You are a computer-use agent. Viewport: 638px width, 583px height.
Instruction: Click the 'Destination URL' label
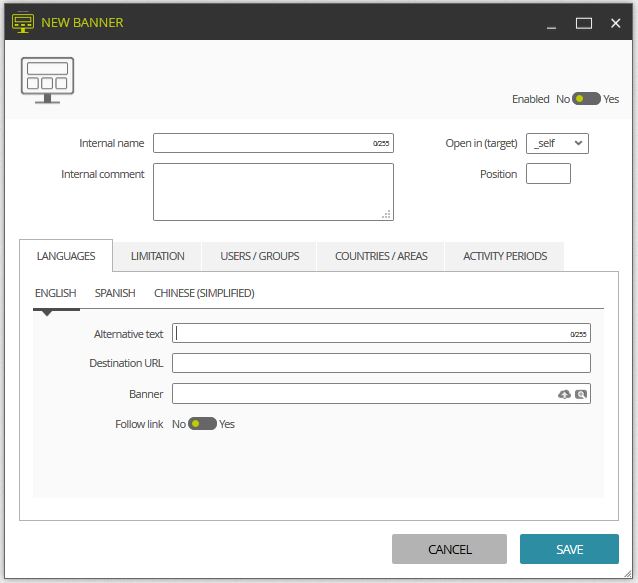pyautogui.click(x=126, y=363)
